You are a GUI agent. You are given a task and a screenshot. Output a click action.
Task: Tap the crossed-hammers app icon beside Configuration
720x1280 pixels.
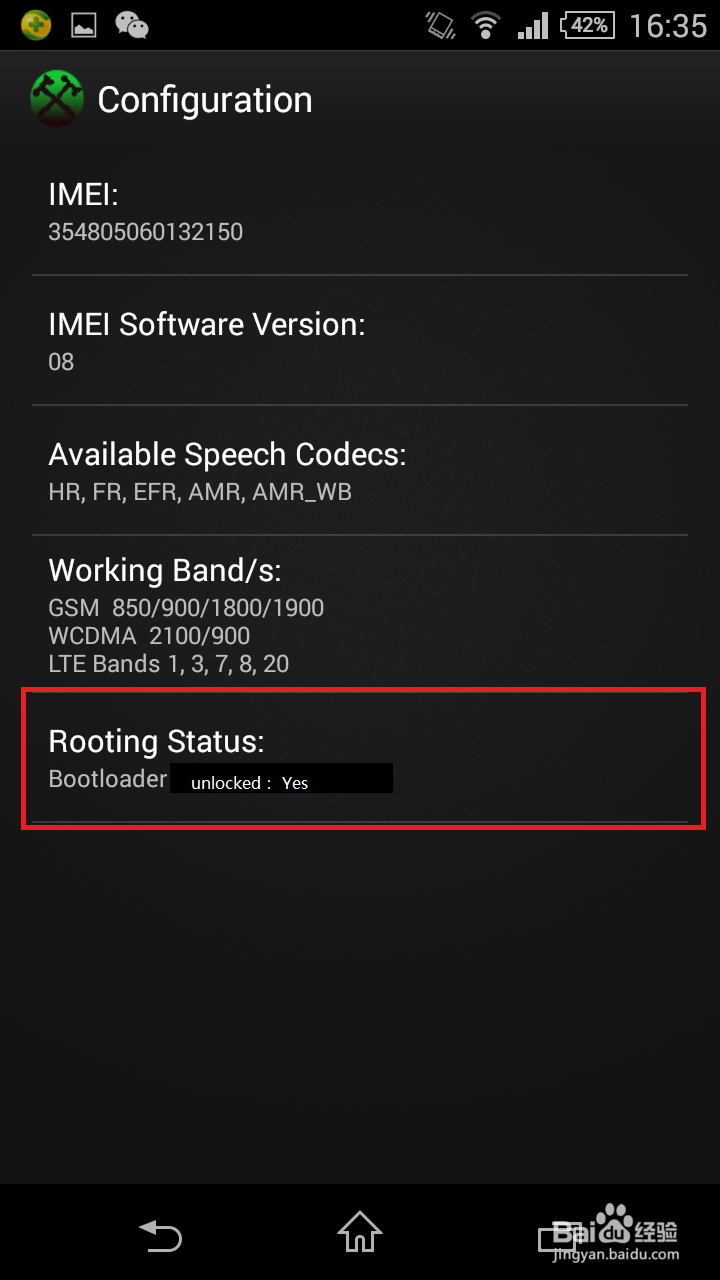[57, 98]
